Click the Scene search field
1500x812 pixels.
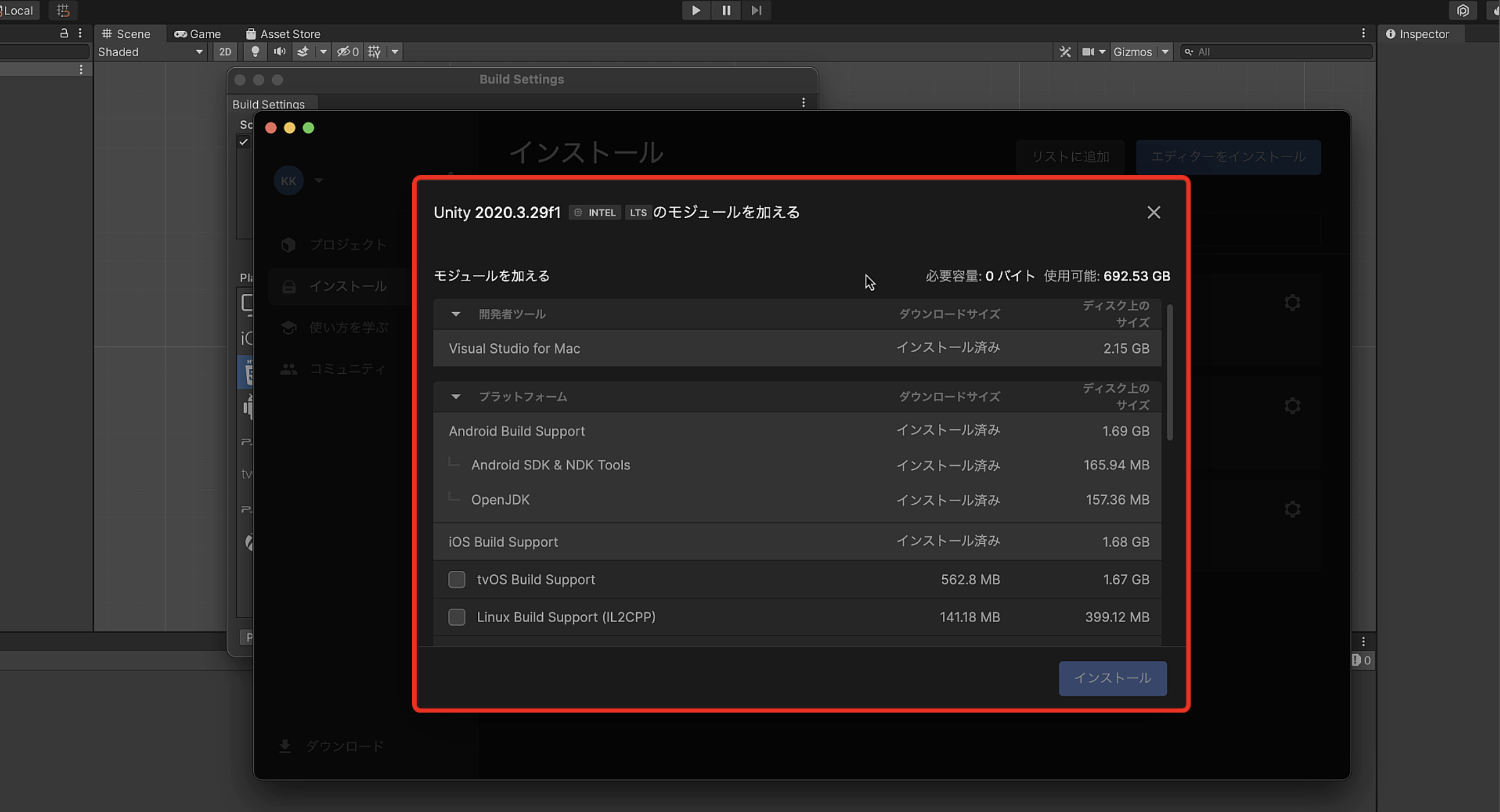[x=1276, y=52]
